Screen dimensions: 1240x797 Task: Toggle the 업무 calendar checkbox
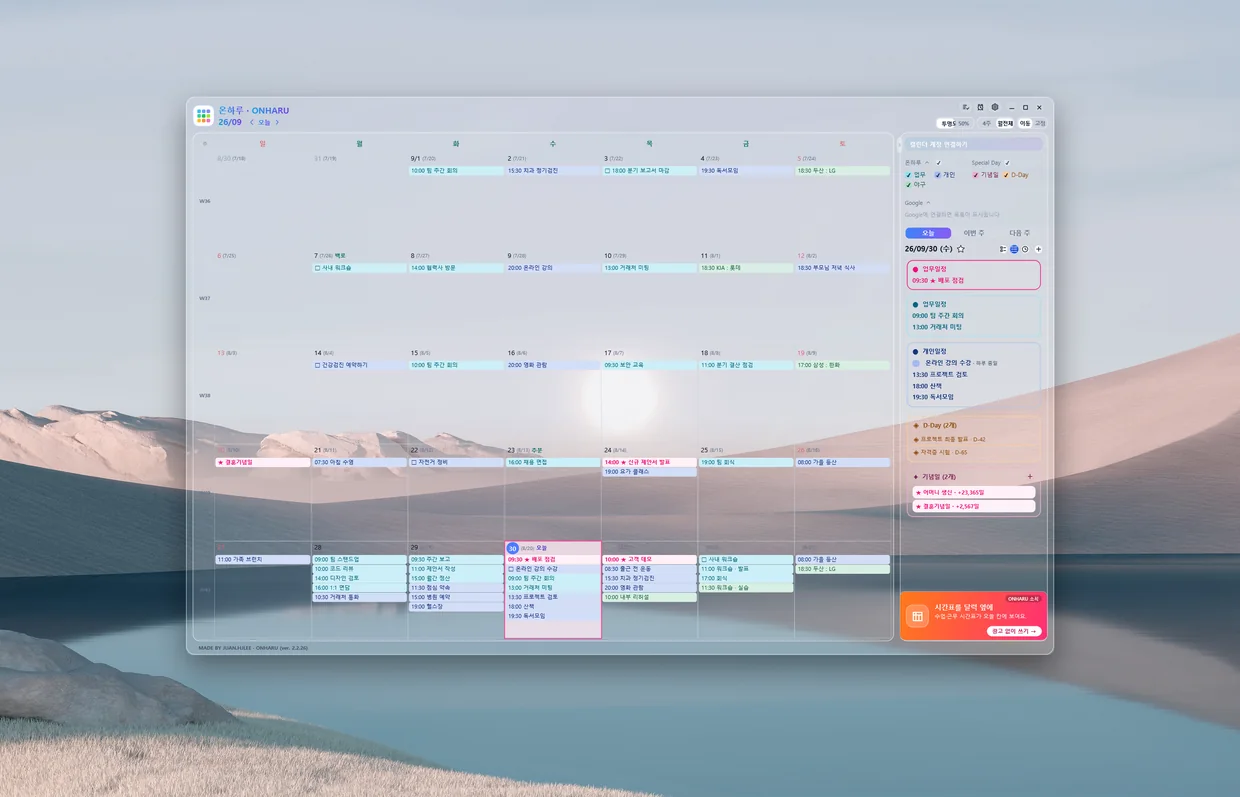click(x=908, y=175)
